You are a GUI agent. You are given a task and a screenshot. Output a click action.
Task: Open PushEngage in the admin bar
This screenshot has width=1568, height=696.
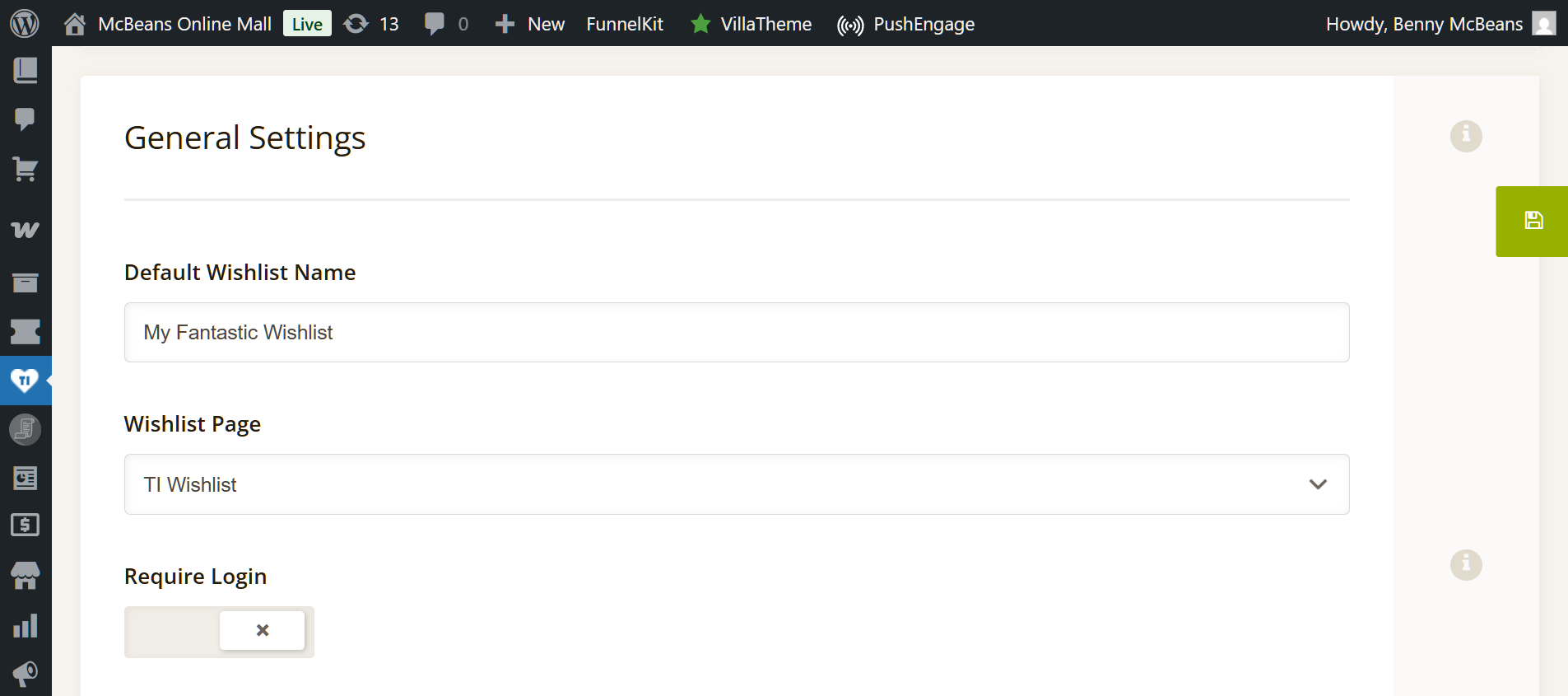(905, 24)
